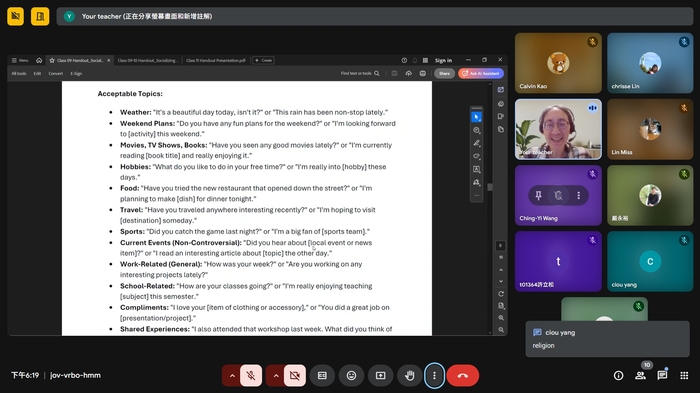Image resolution: width=700 pixels, height=393 pixels.
Task: Open the AI Assistant panel icon in right rail
Action: pos(501,90)
